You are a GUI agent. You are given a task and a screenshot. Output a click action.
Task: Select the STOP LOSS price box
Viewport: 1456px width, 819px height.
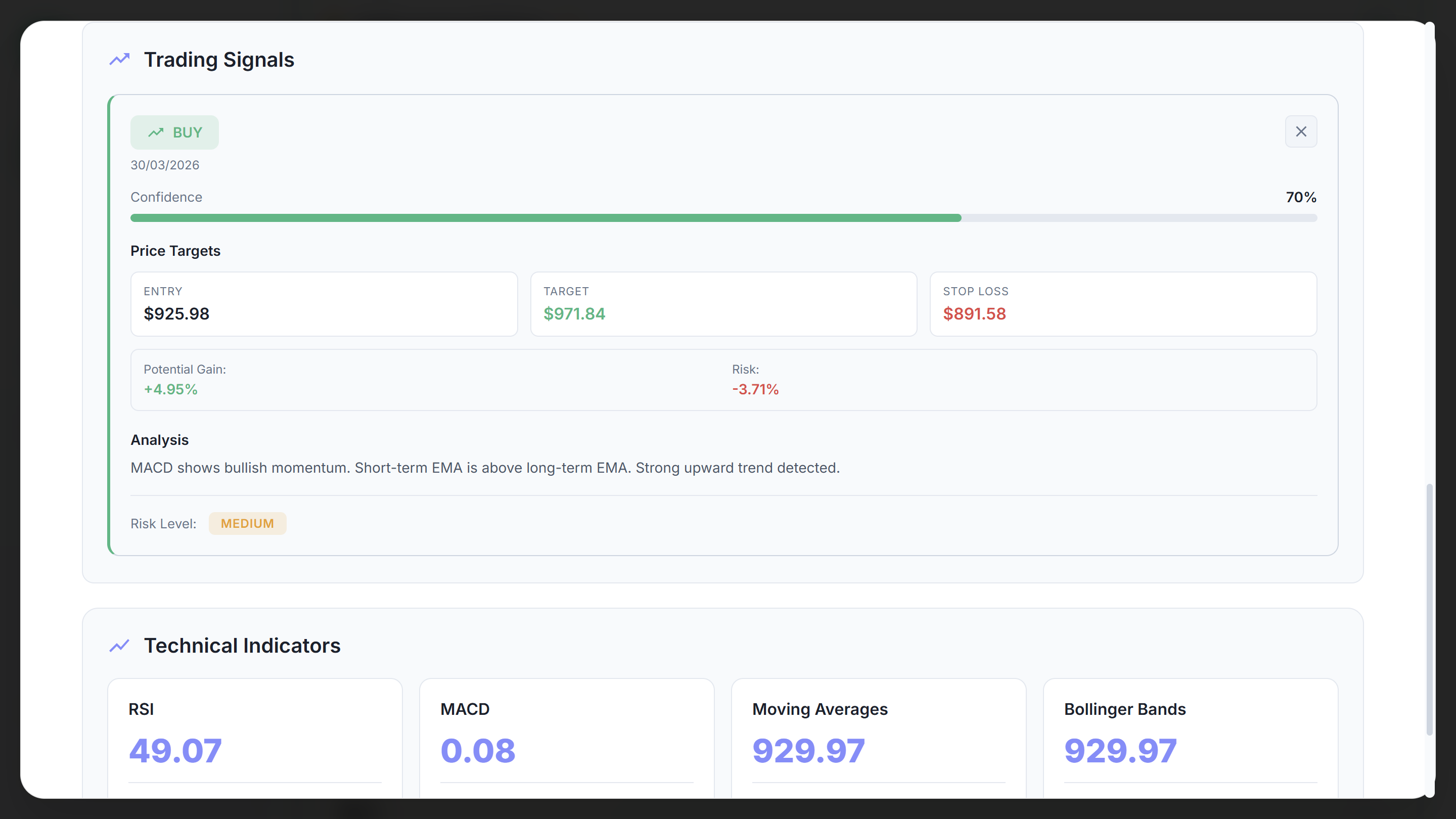point(1123,304)
